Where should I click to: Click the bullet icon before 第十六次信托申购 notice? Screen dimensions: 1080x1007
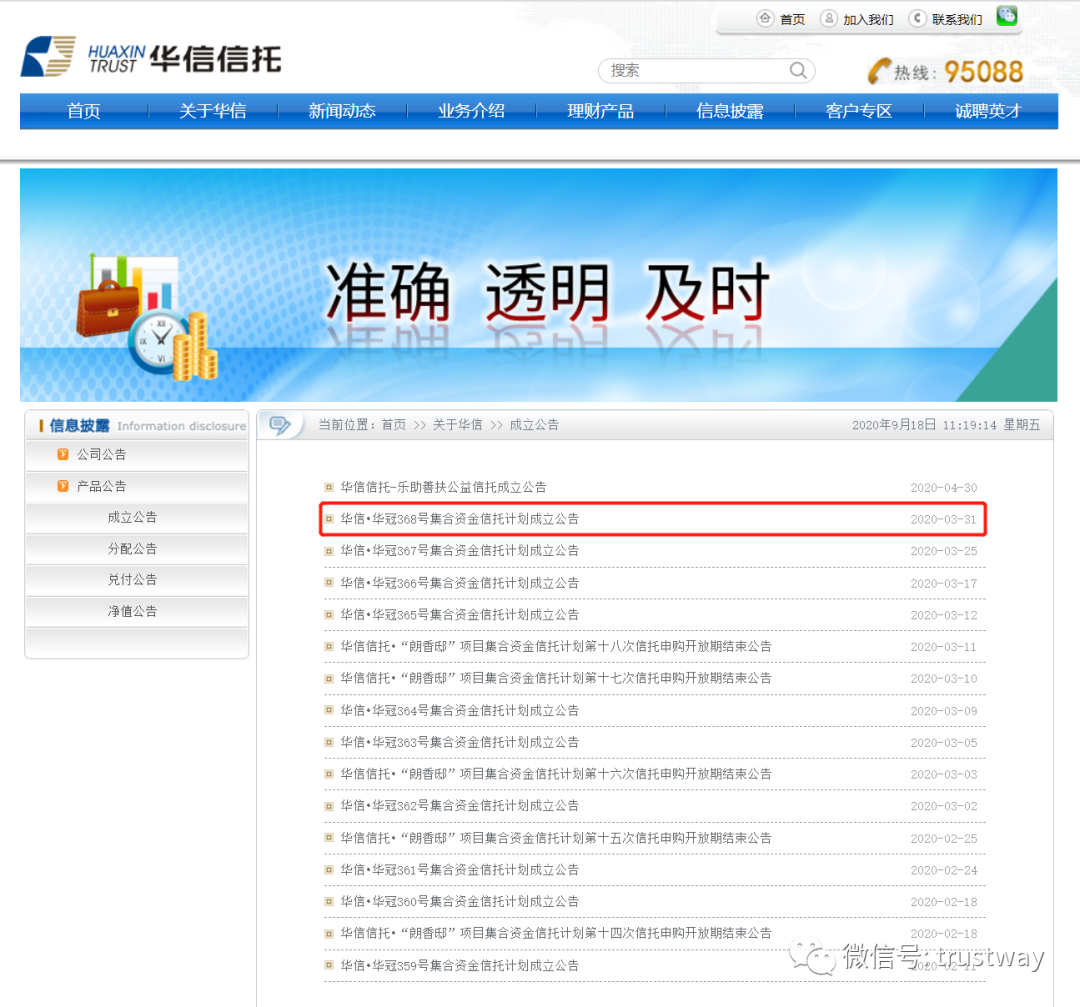329,774
